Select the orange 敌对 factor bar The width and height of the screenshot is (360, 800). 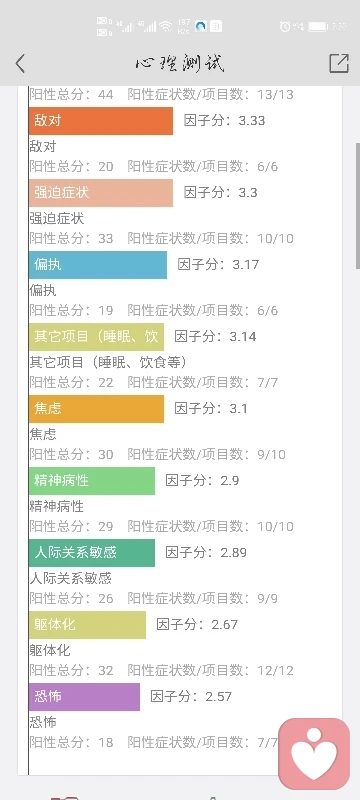pyautogui.click(x=101, y=121)
